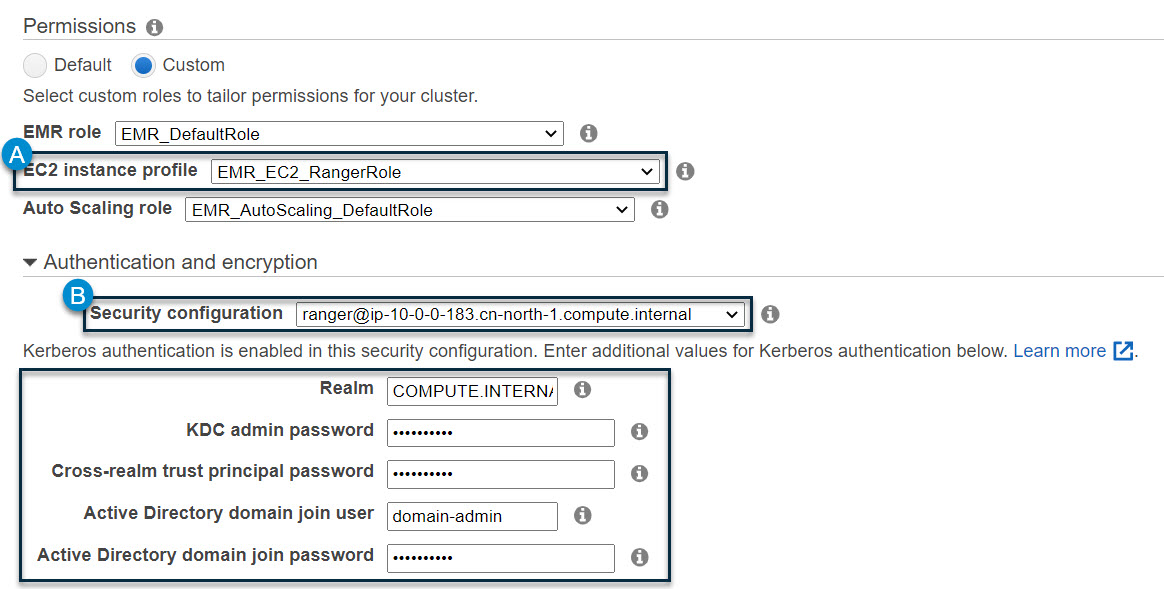Click info icon beside Active Directory domain join password

(639, 558)
